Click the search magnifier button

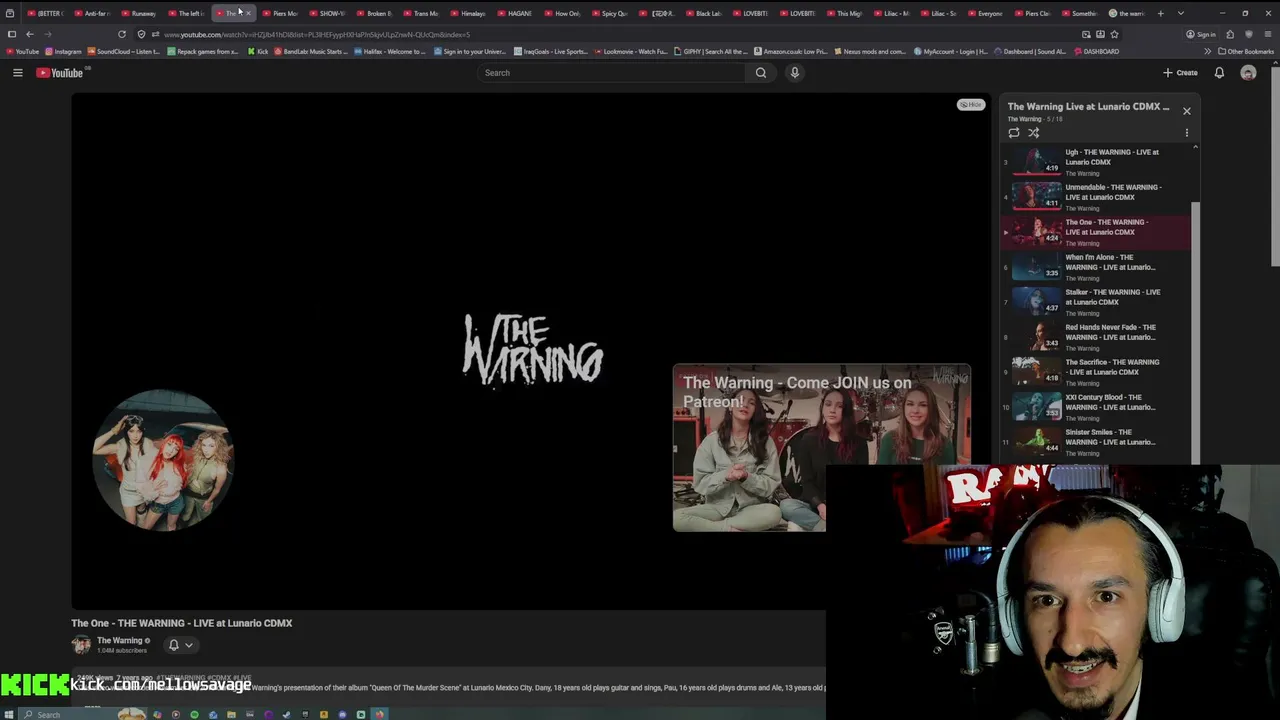coord(761,73)
